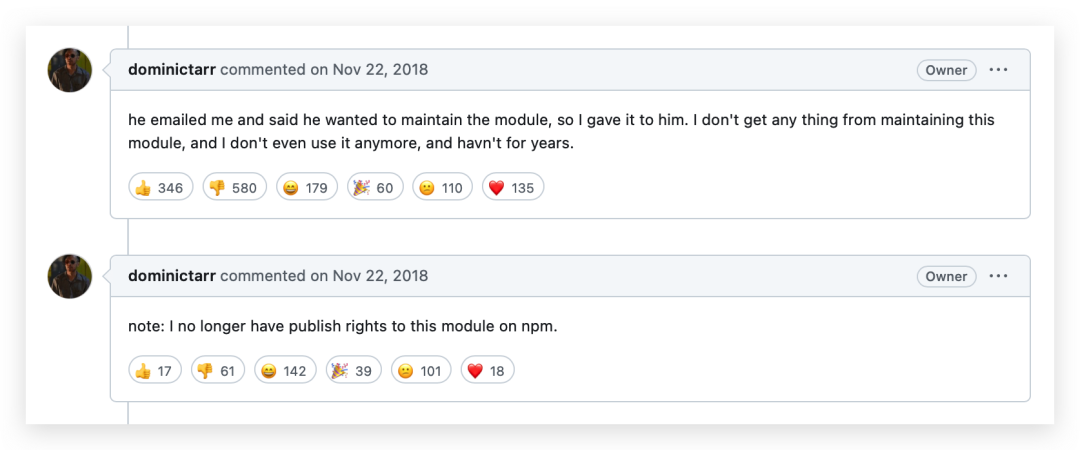Click thumbs up reaction showing 17
The width and height of the screenshot is (1080, 450).
[155, 370]
